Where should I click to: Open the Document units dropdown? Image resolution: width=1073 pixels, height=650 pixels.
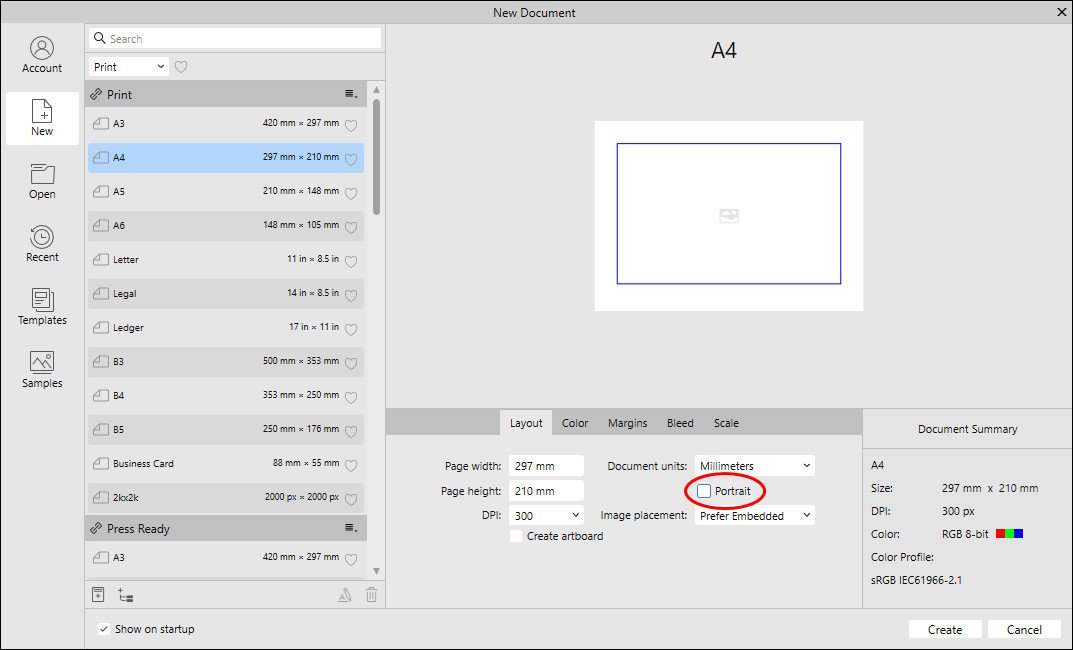(x=754, y=465)
